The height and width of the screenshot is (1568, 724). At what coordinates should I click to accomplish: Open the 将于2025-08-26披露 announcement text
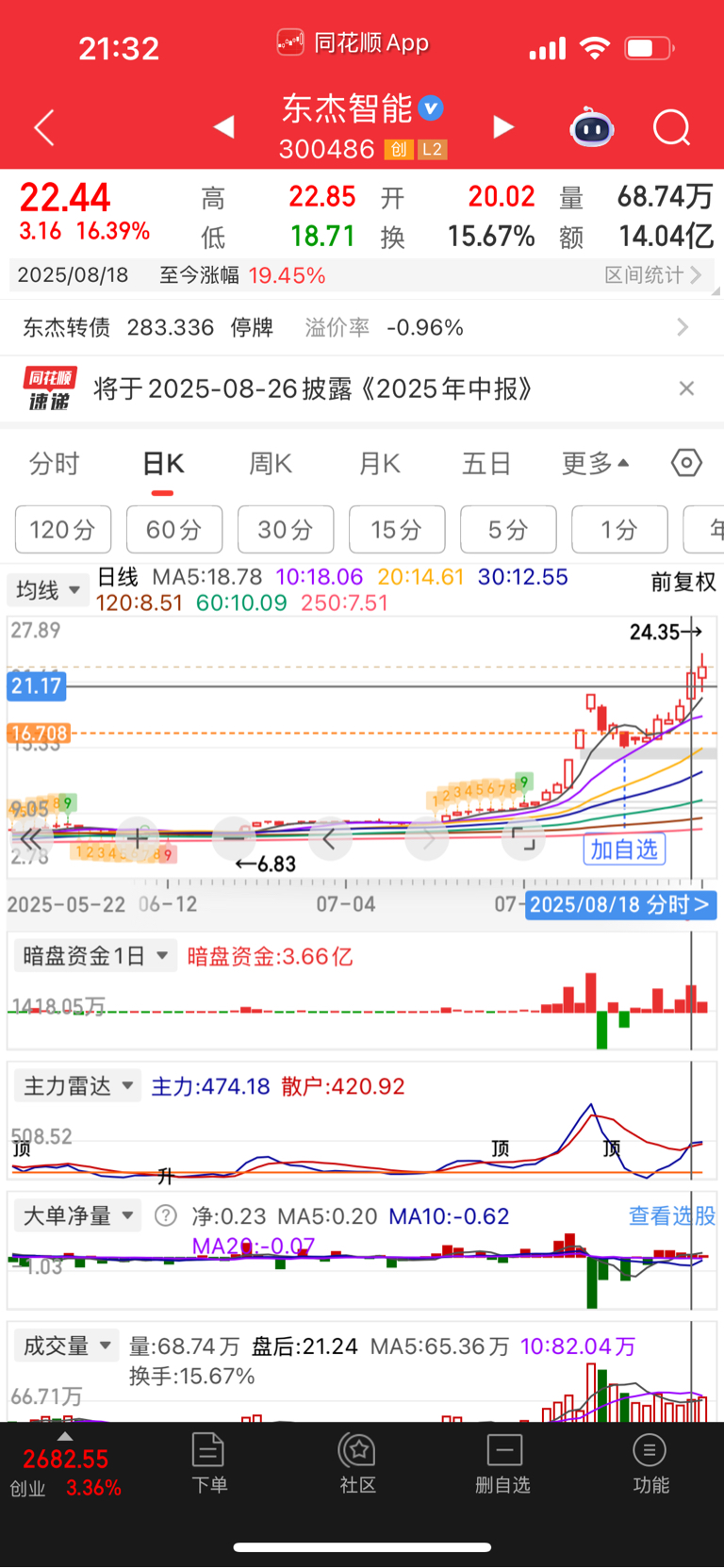pyautogui.click(x=313, y=388)
